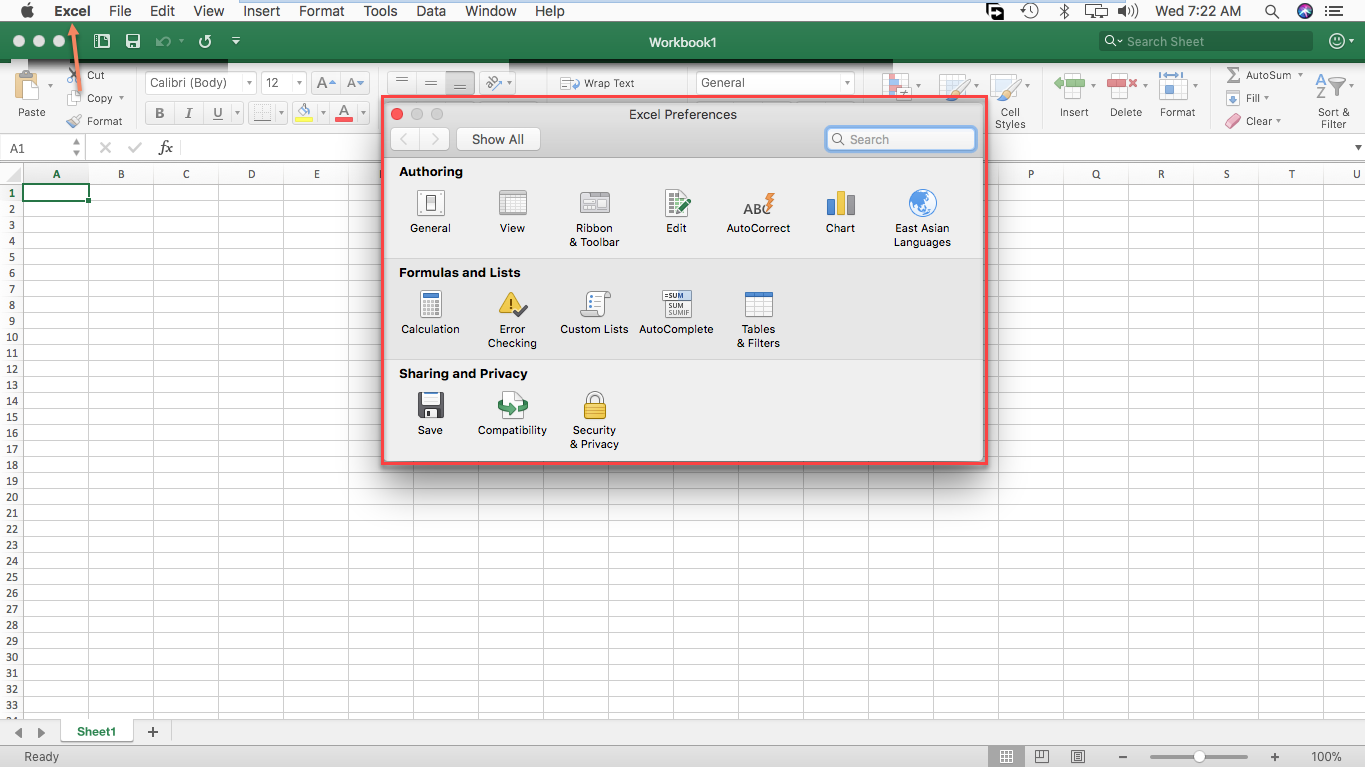Toggle Underline formatting
This screenshot has height=767, width=1365.
click(x=216, y=113)
